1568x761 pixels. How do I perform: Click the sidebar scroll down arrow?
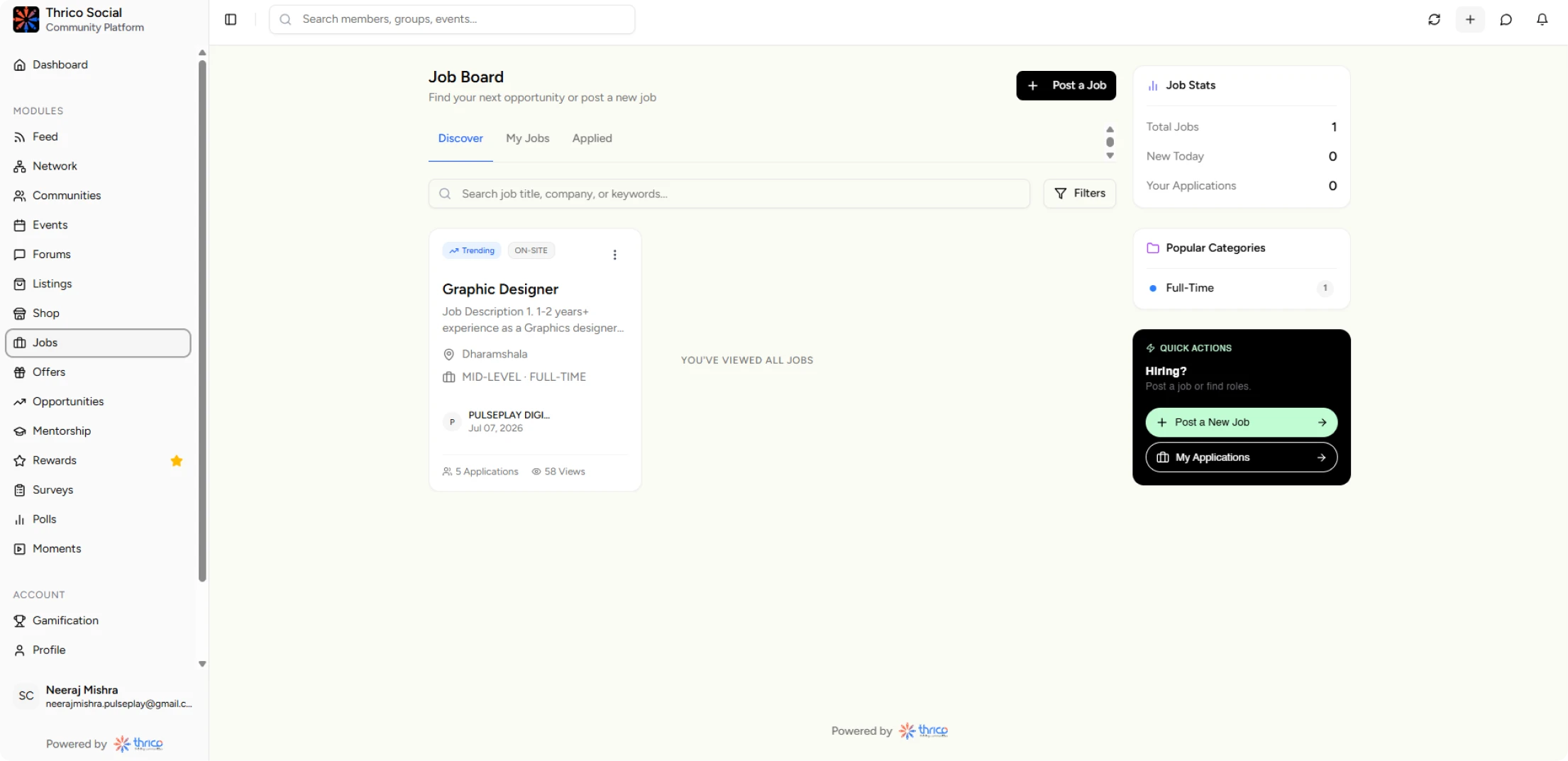coord(202,665)
